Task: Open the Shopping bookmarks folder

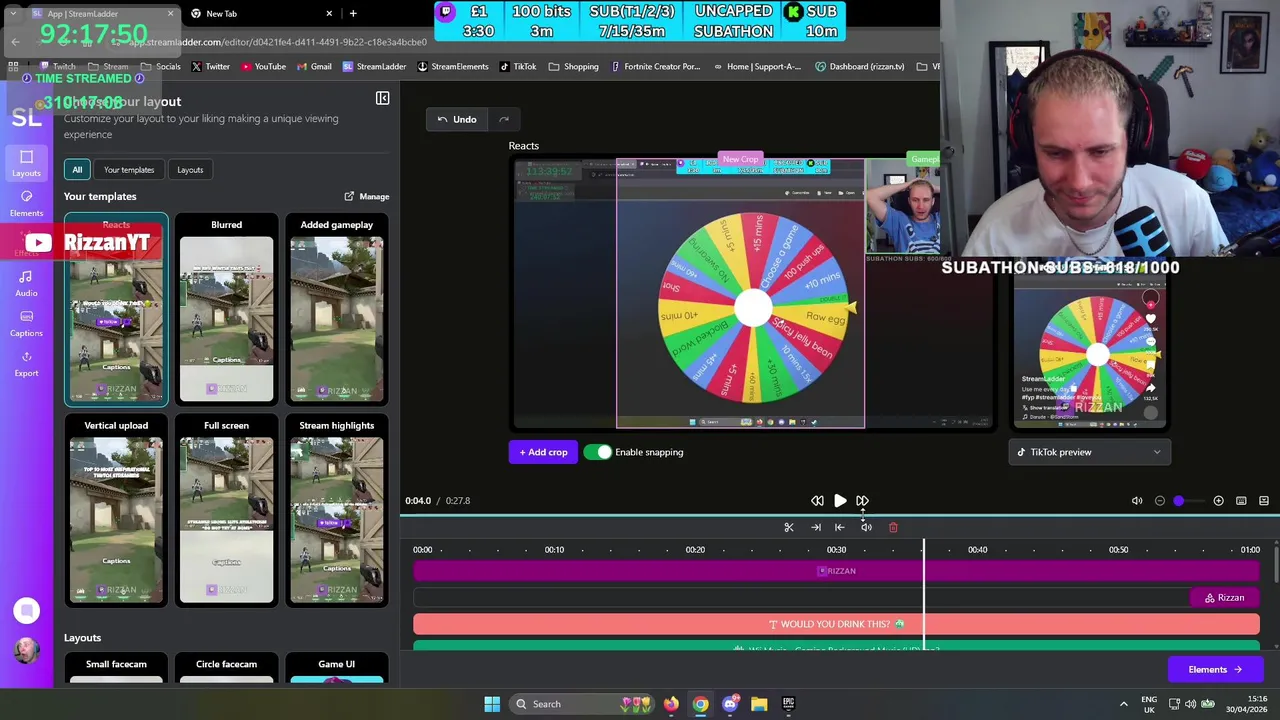Action: click(574, 67)
